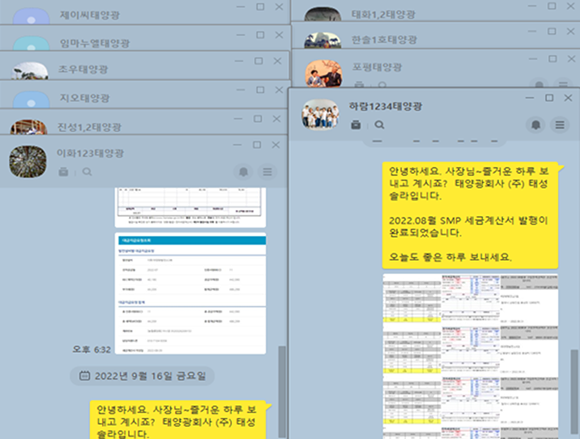
Task: Maximize the 하람1234태양광 chat window
Action: coord(549,98)
